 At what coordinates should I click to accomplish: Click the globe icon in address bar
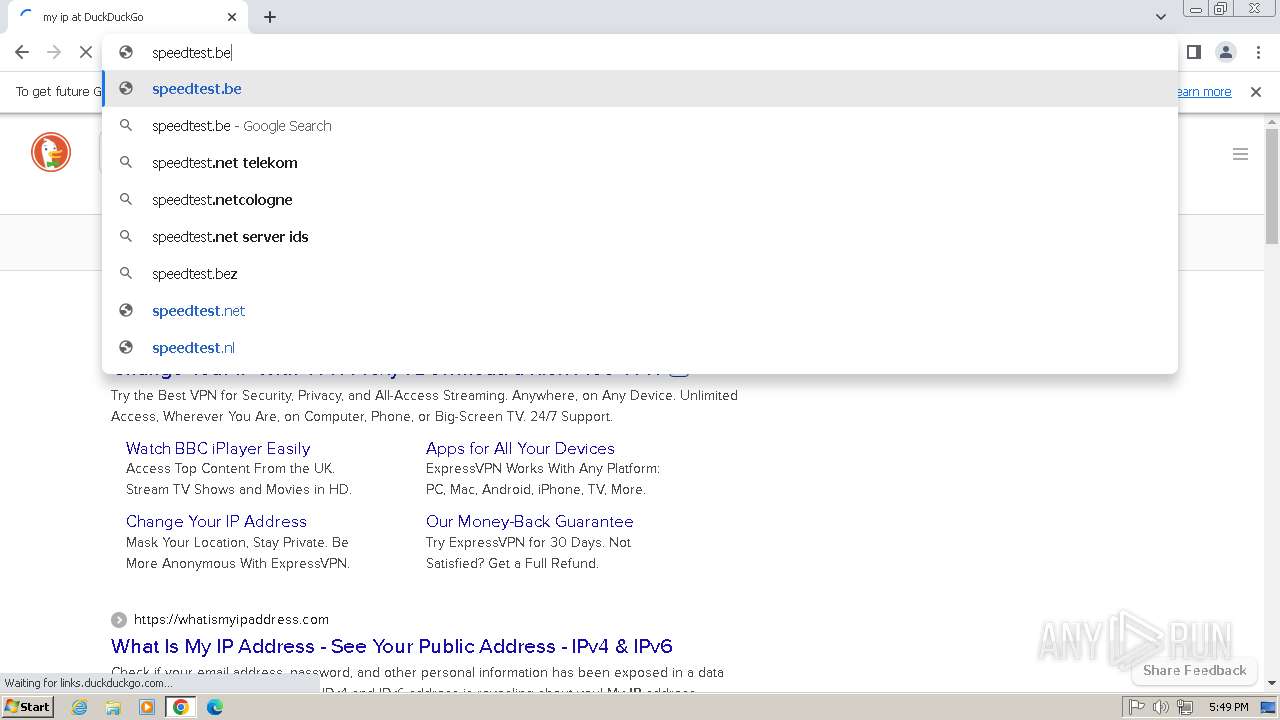[x=126, y=52]
